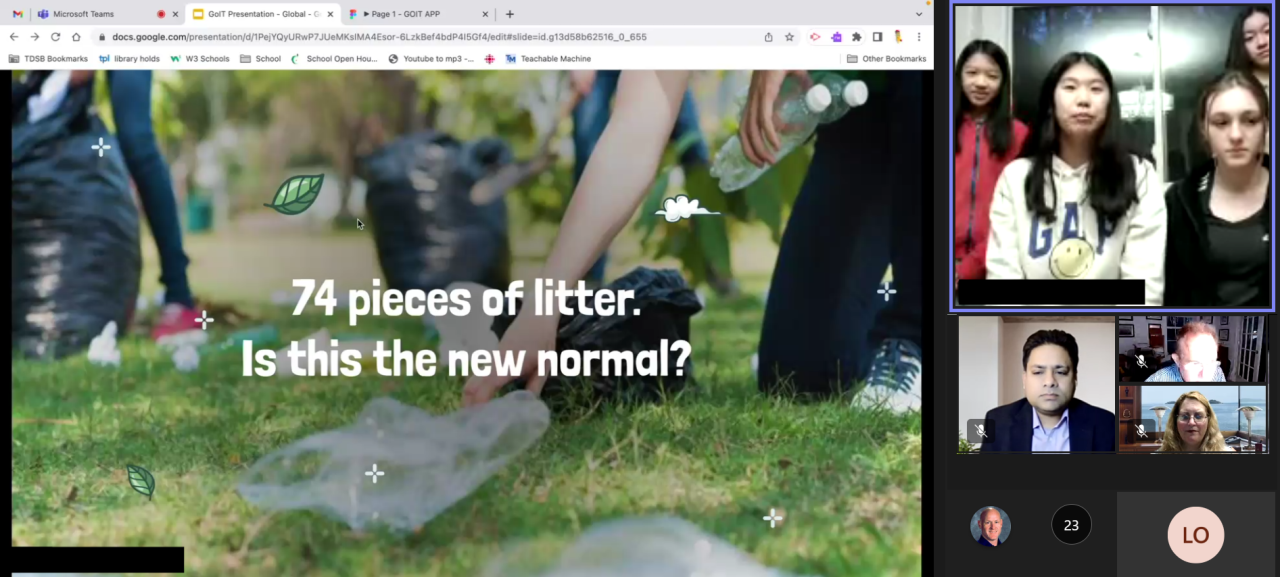Expand the tab search chevron
Screen dimensions: 1280x577
(x=919, y=14)
